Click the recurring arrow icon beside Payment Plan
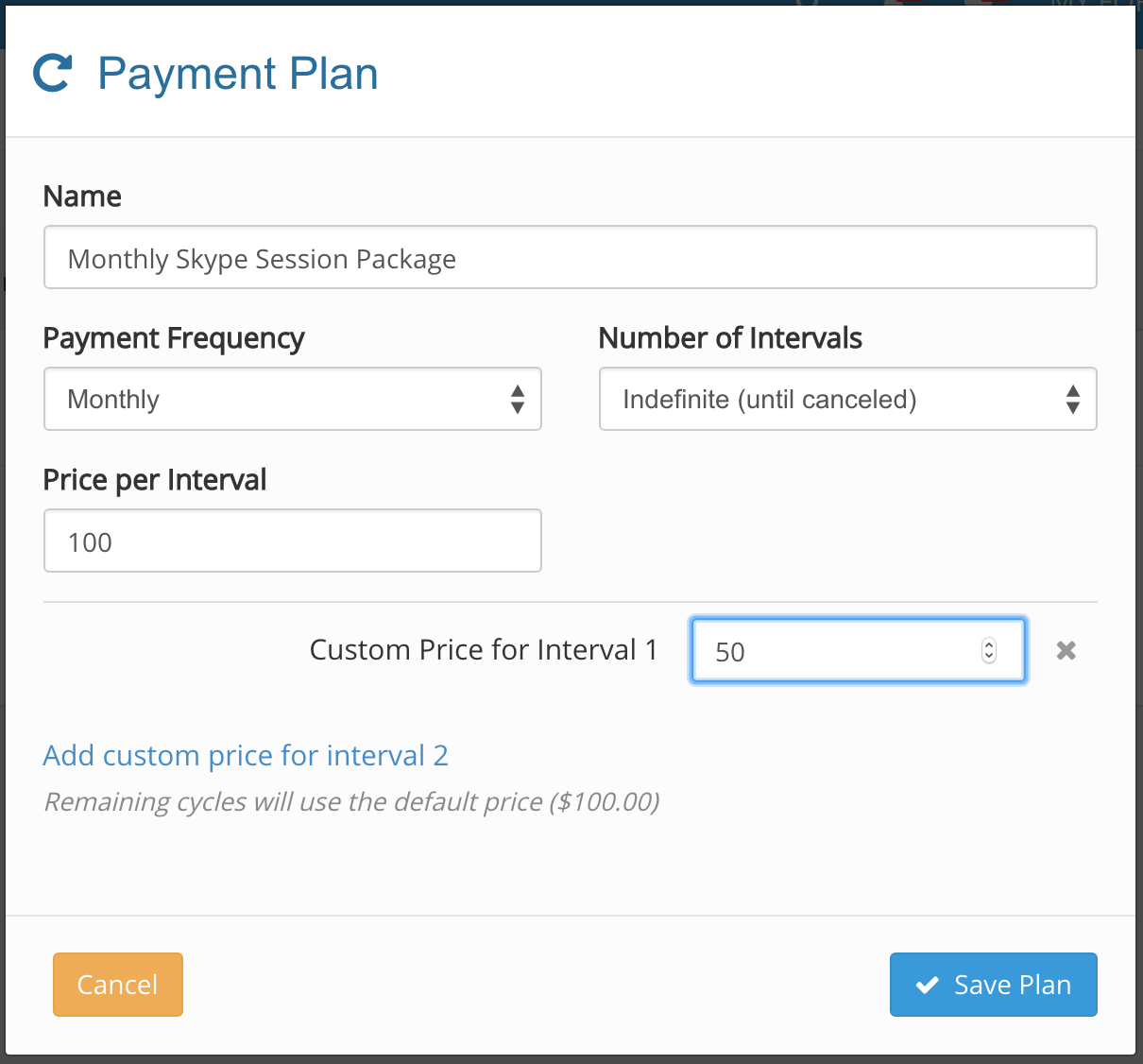This screenshot has width=1143, height=1064. [x=53, y=74]
